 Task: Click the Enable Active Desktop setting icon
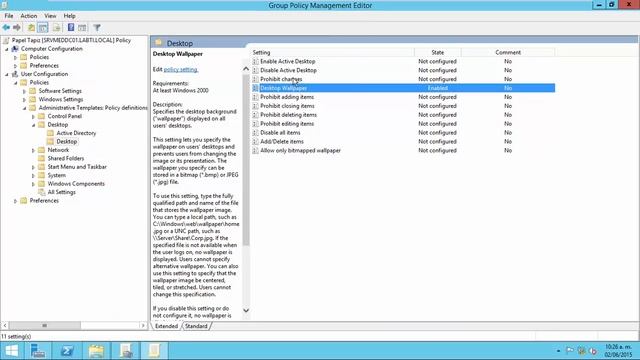coord(255,61)
